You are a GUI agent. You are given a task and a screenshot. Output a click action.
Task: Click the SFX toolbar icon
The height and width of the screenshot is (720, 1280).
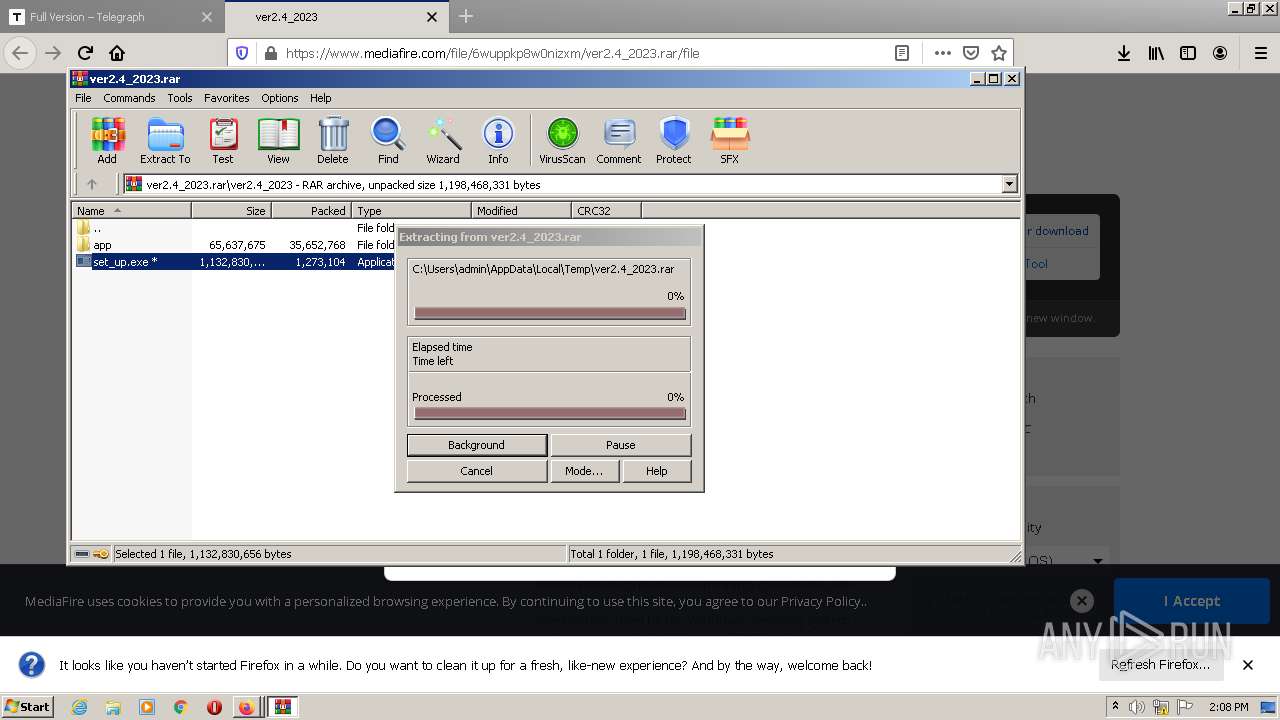(730, 140)
